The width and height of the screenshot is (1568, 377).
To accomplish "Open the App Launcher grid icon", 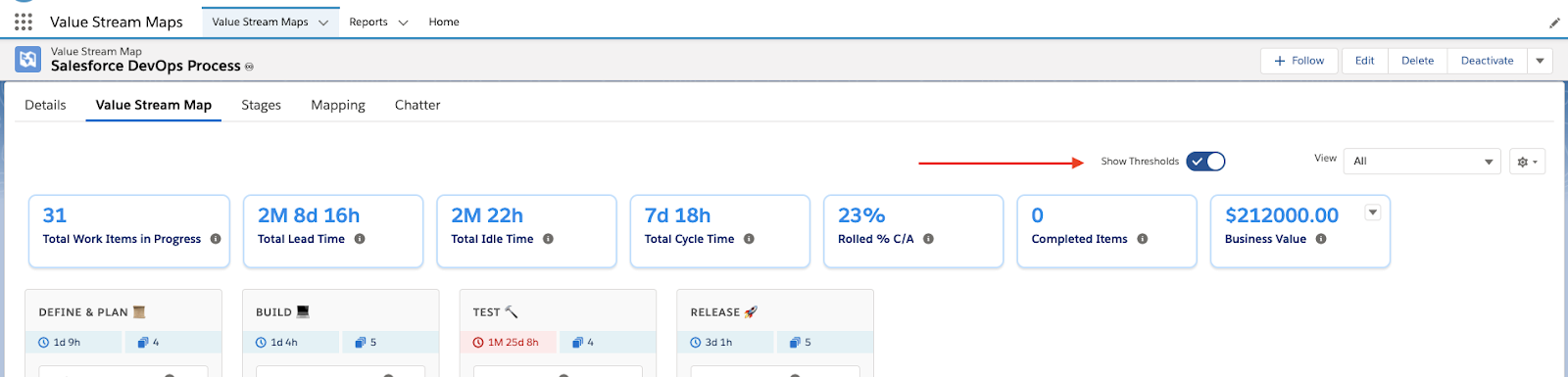I will tap(24, 22).
